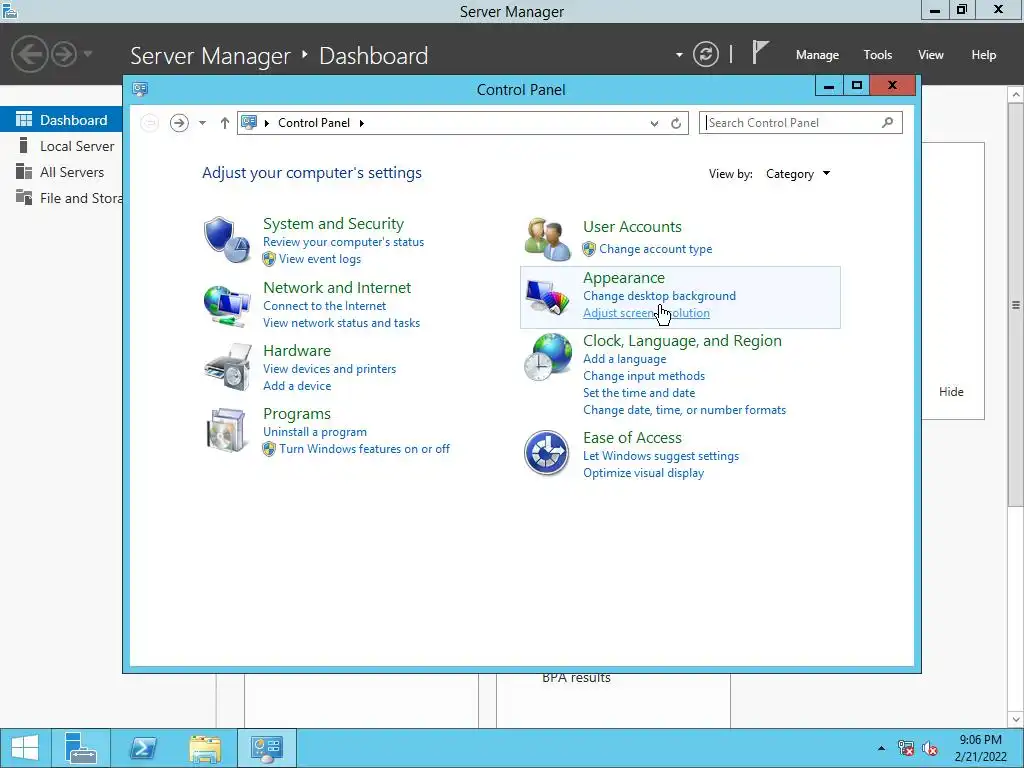
Task: Open the Server Manager navigation history dropdown
Action: pos(88,54)
